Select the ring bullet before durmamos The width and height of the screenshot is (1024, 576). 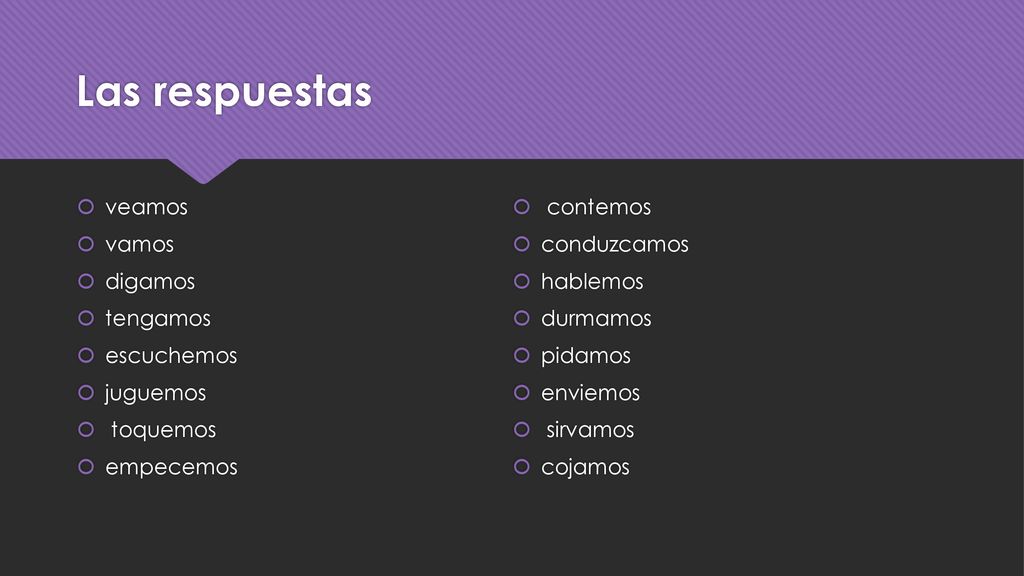[x=522, y=318]
